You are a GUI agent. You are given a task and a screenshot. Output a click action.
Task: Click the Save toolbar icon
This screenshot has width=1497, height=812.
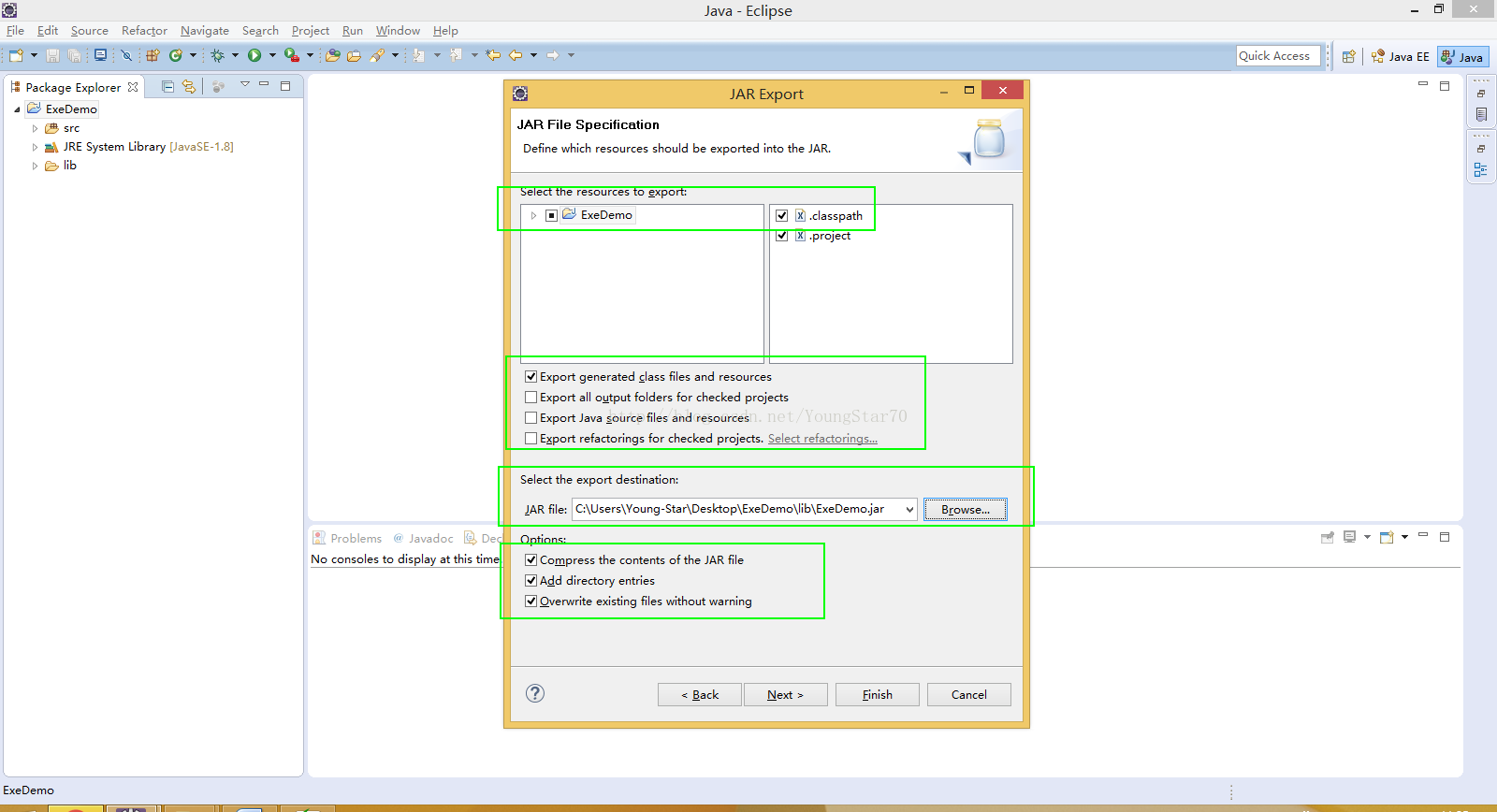(x=52, y=55)
